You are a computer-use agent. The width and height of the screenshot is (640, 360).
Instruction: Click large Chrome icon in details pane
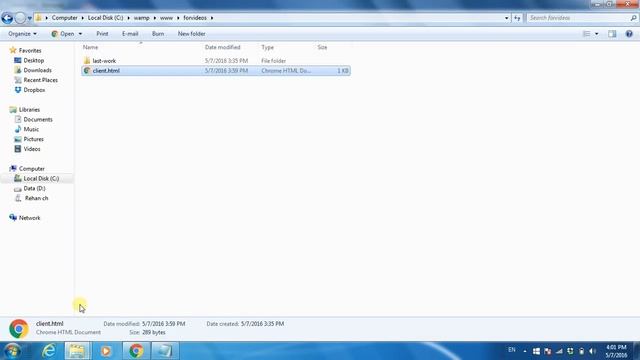point(19,329)
